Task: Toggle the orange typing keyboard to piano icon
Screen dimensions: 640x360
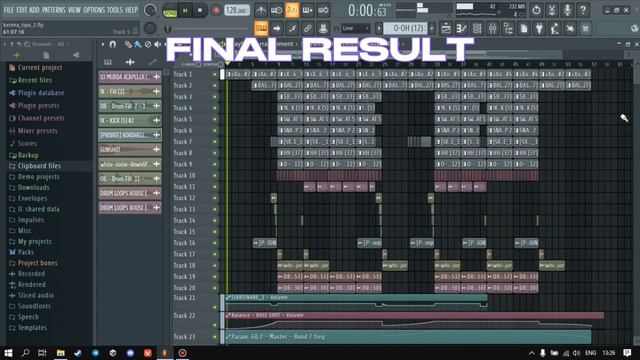Action: 261,28
